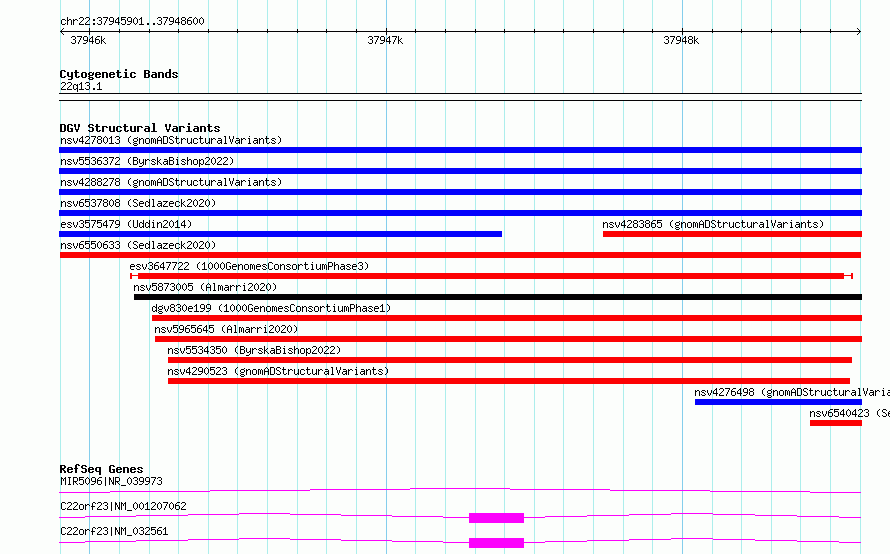
Task: Click the blue bar under nsv4278013
Action: coord(460,150)
